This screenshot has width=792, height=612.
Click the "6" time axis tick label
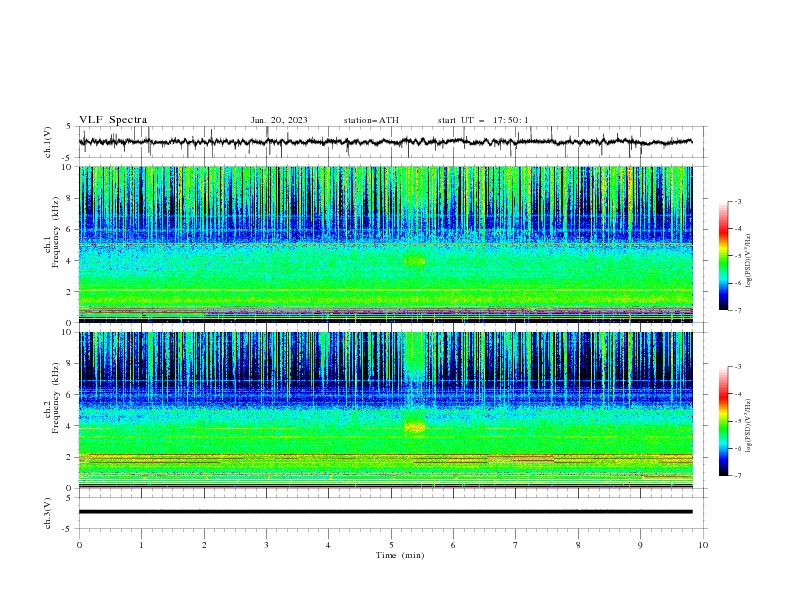[453, 545]
